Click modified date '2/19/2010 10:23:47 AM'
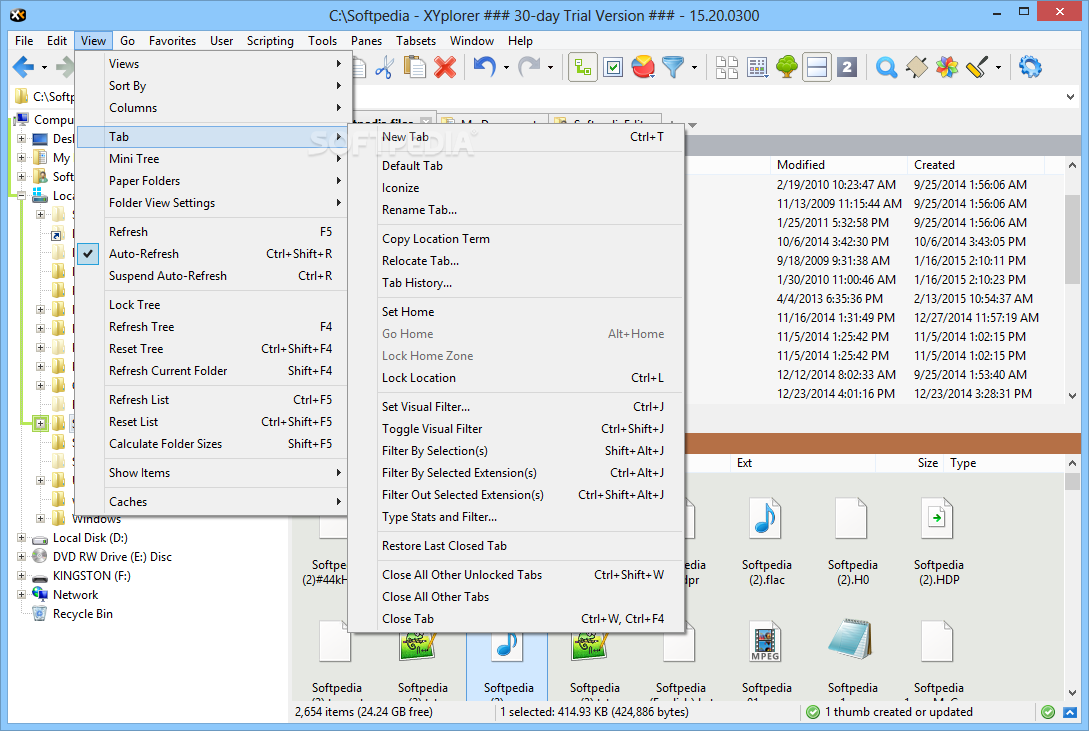Image resolution: width=1089 pixels, height=731 pixels. click(x=836, y=185)
